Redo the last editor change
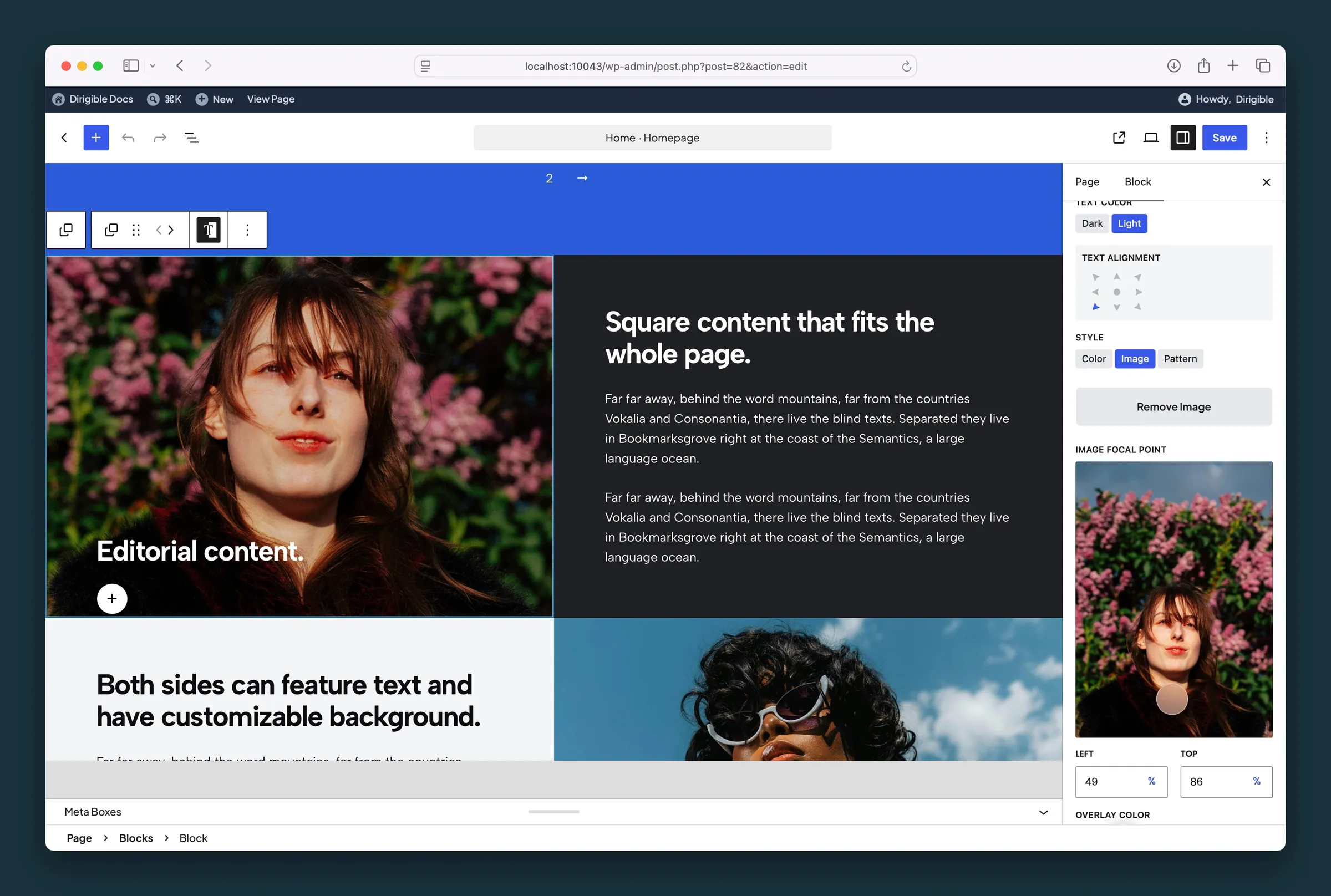Viewport: 1331px width, 896px height. [160, 138]
